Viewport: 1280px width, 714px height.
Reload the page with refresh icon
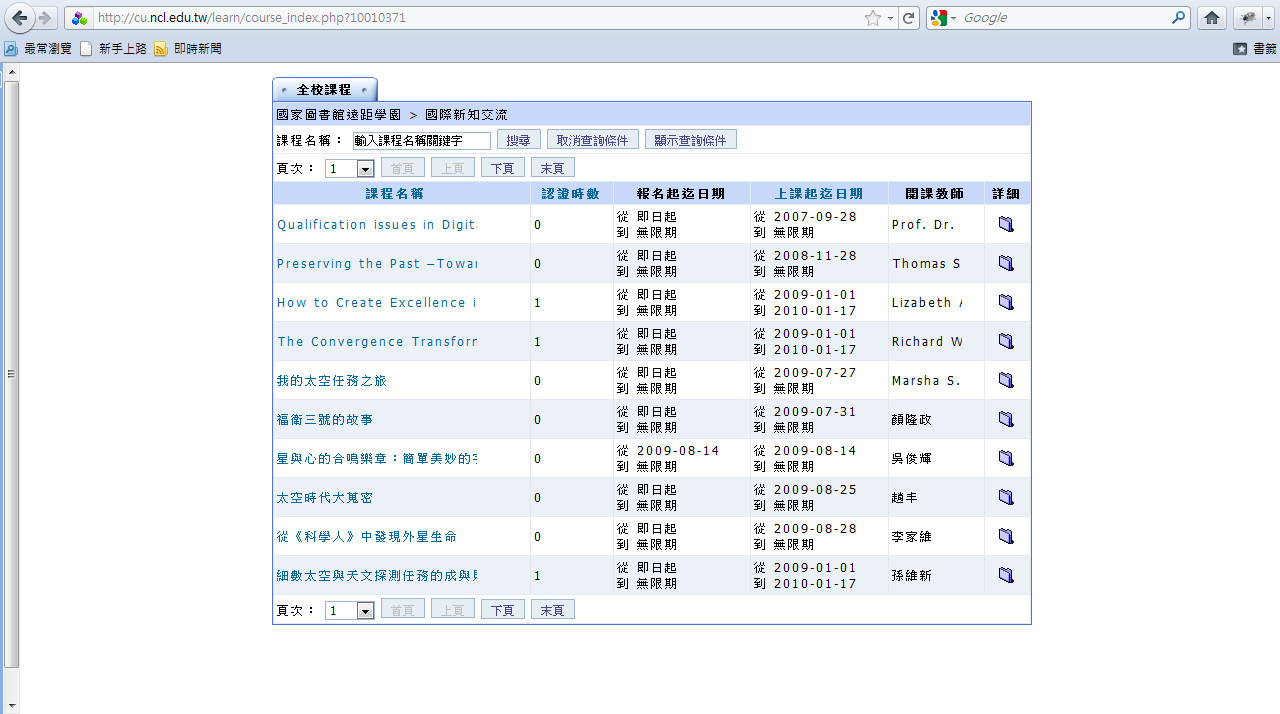pos(908,18)
